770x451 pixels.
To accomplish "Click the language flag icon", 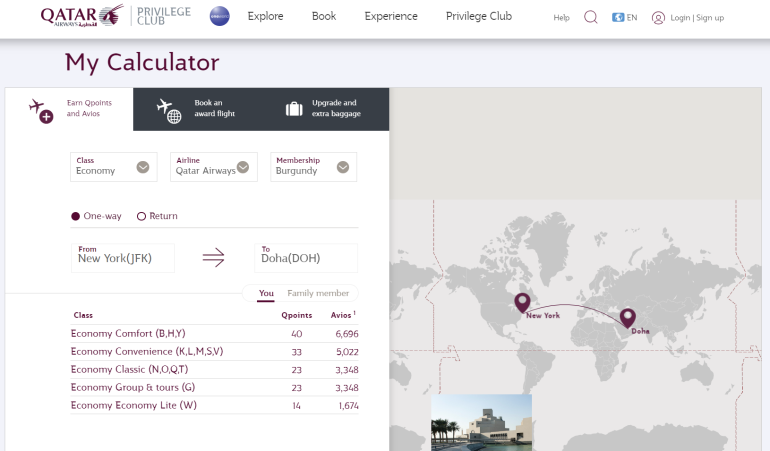I will tap(618, 17).
